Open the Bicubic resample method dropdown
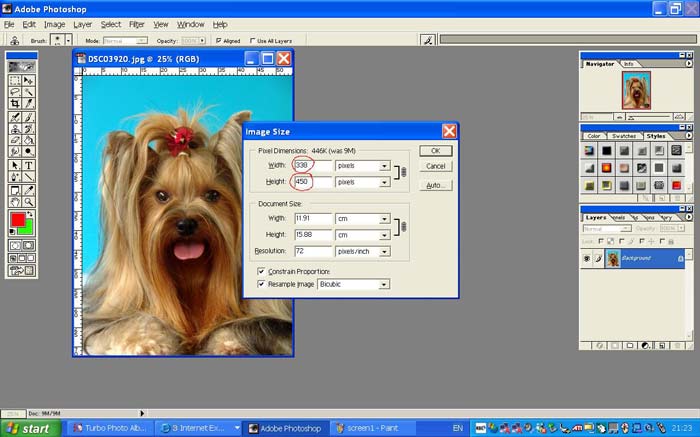Screen dimensions: 700x437 [x=384, y=284]
